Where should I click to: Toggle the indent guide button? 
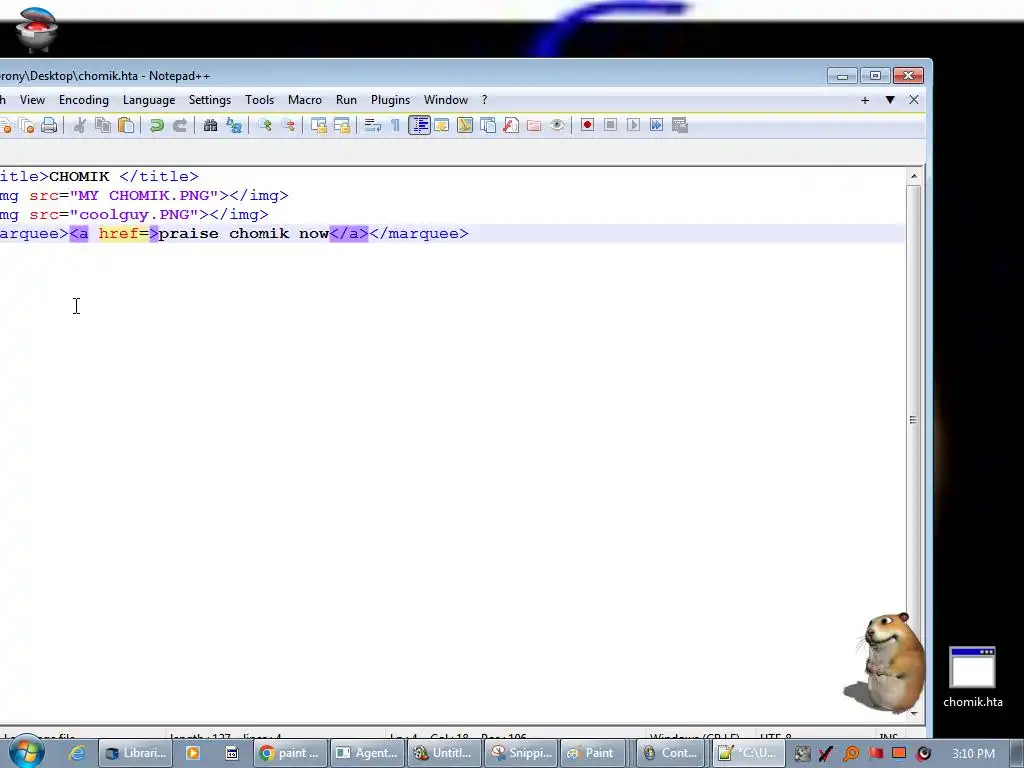pos(419,125)
